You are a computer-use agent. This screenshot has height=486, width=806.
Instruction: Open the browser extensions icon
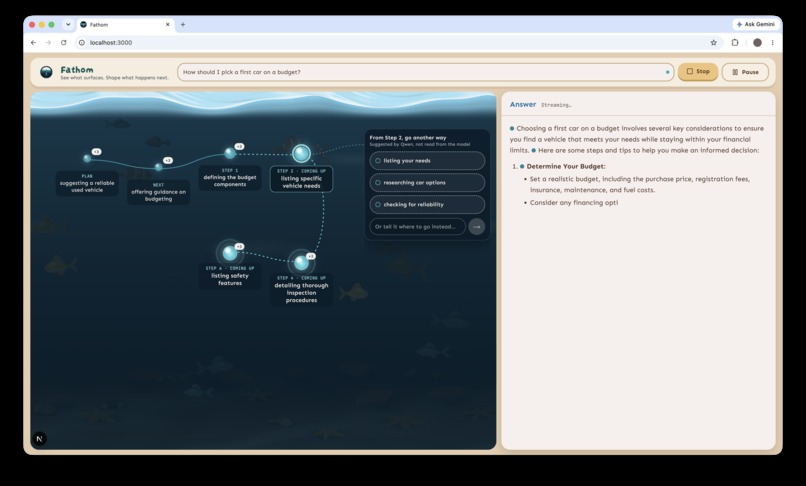(735, 43)
